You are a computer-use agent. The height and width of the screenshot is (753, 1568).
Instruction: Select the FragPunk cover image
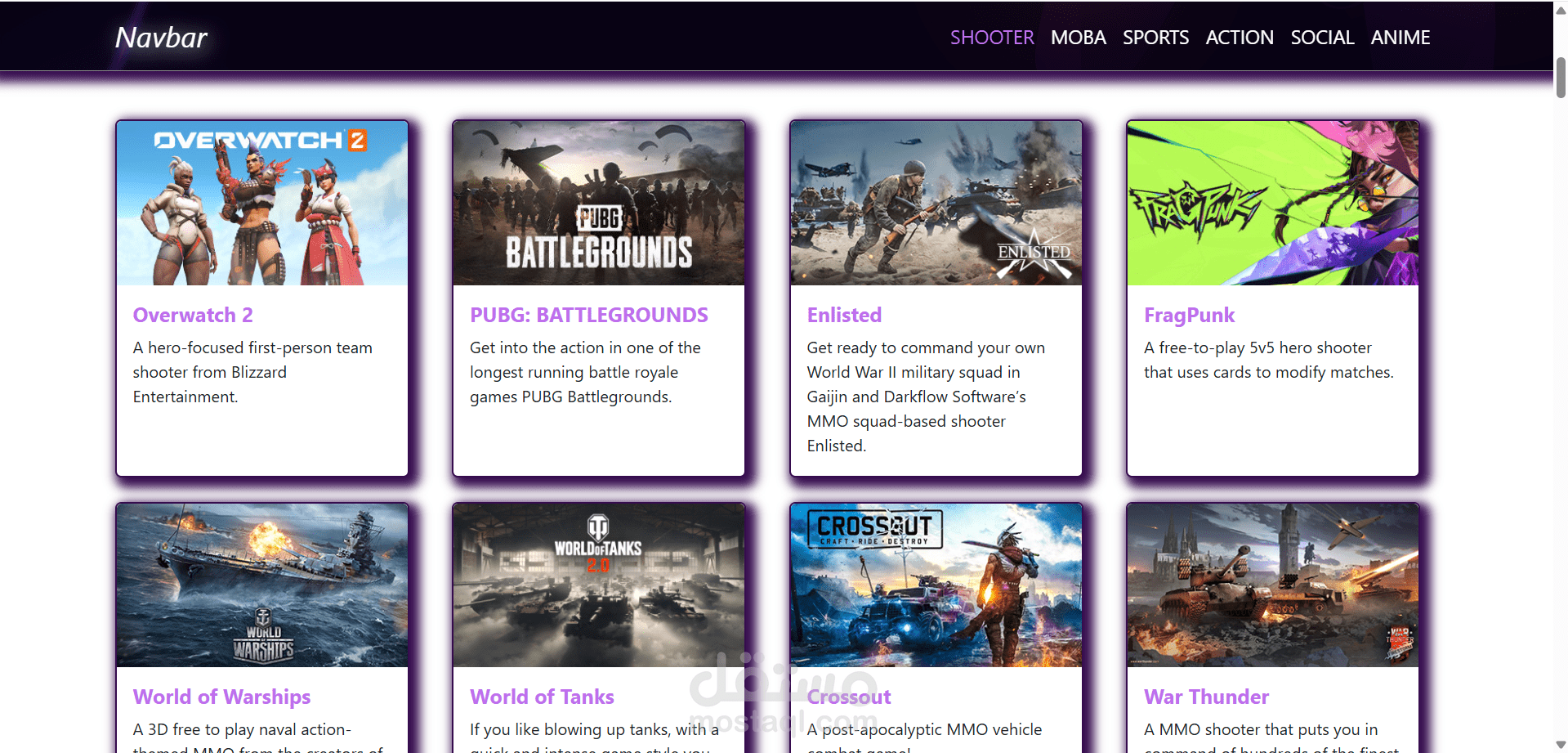(x=1273, y=204)
